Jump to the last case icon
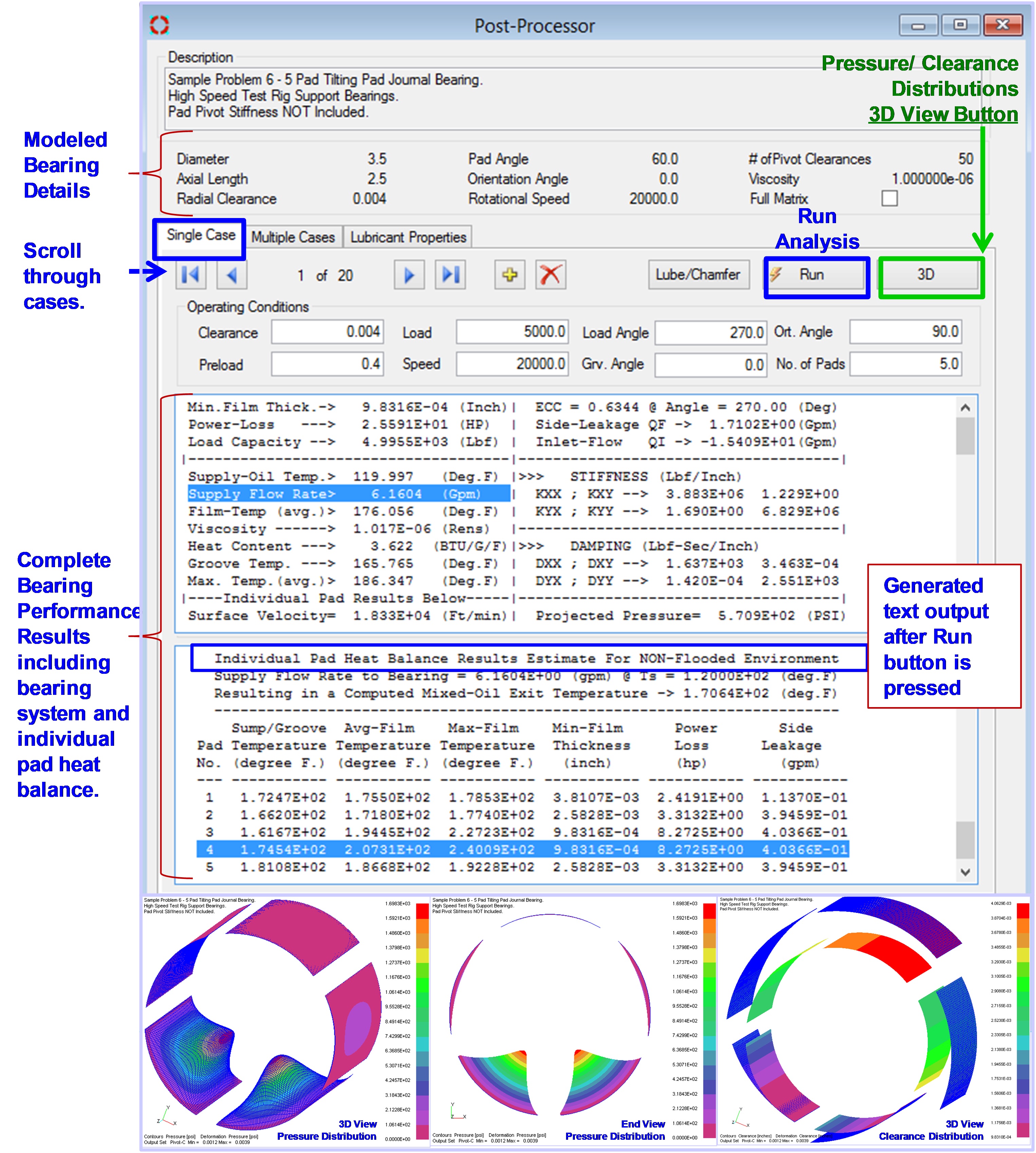The image size is (1036, 1153). 450,275
